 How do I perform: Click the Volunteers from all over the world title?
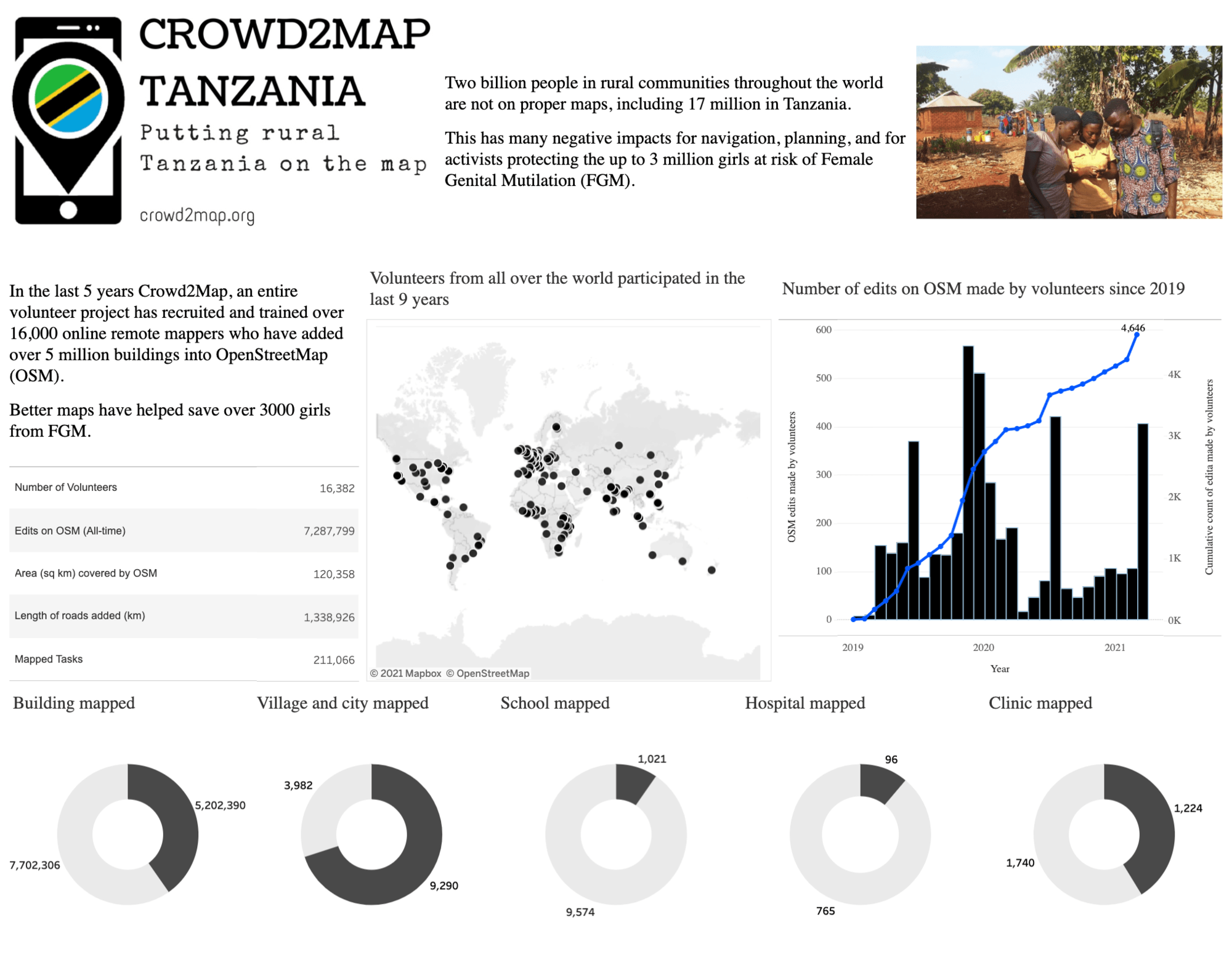(x=557, y=288)
